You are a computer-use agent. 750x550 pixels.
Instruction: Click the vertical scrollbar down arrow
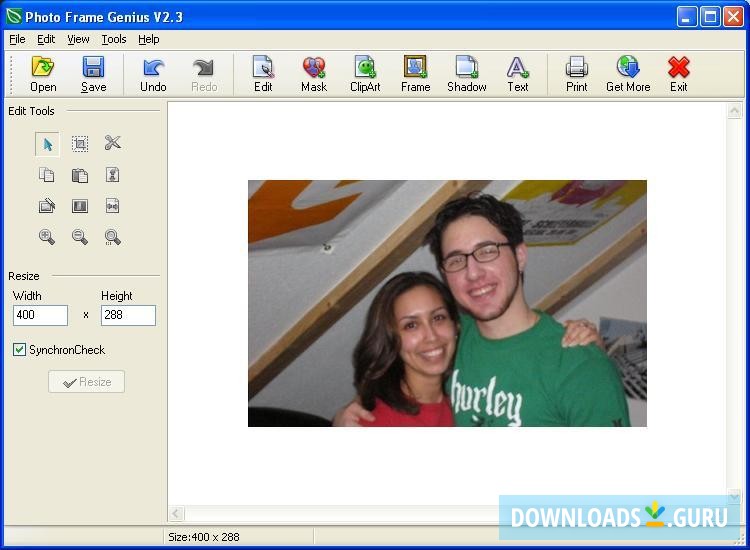pyautogui.click(x=736, y=497)
